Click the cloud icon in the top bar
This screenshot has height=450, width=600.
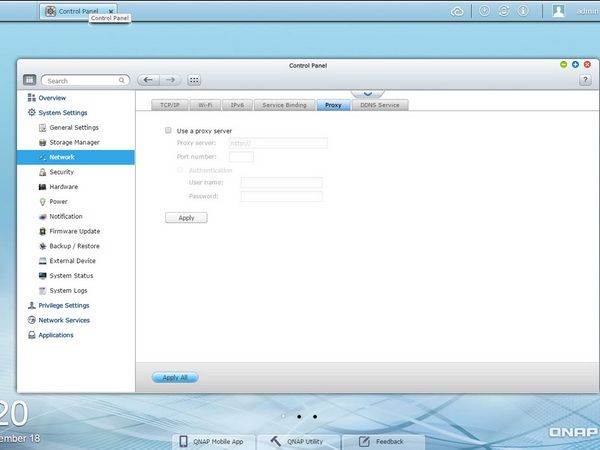[x=457, y=12]
